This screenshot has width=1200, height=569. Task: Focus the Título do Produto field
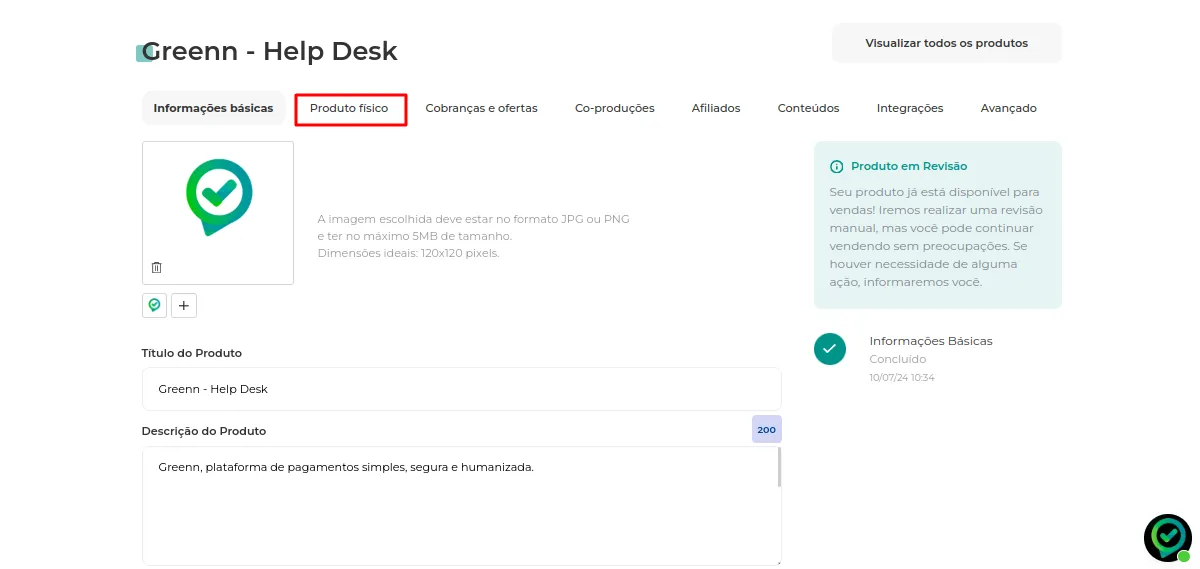click(x=462, y=389)
